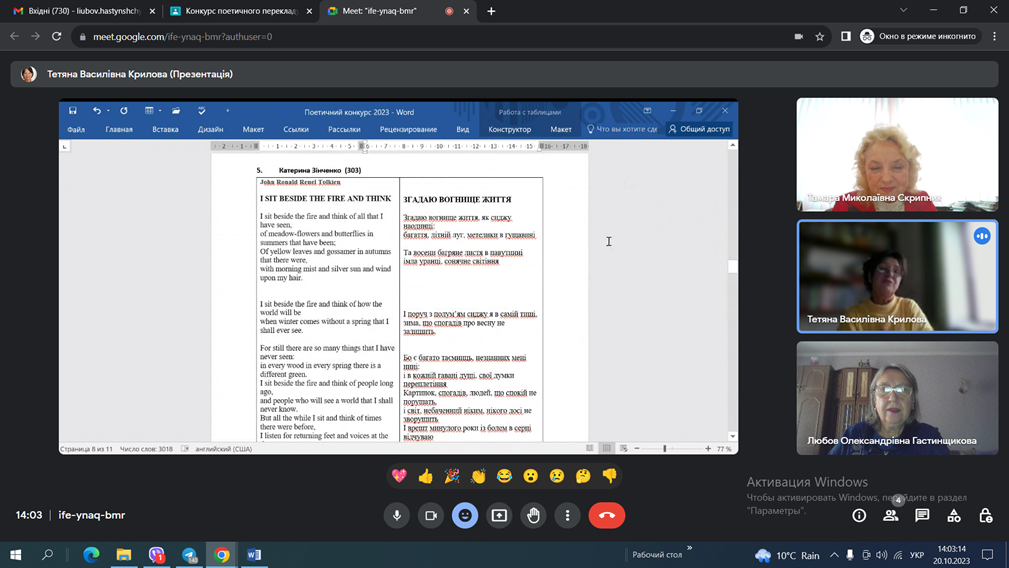The height and width of the screenshot is (568, 1009).
Task: Send the heart emoji reaction
Action: (400, 476)
